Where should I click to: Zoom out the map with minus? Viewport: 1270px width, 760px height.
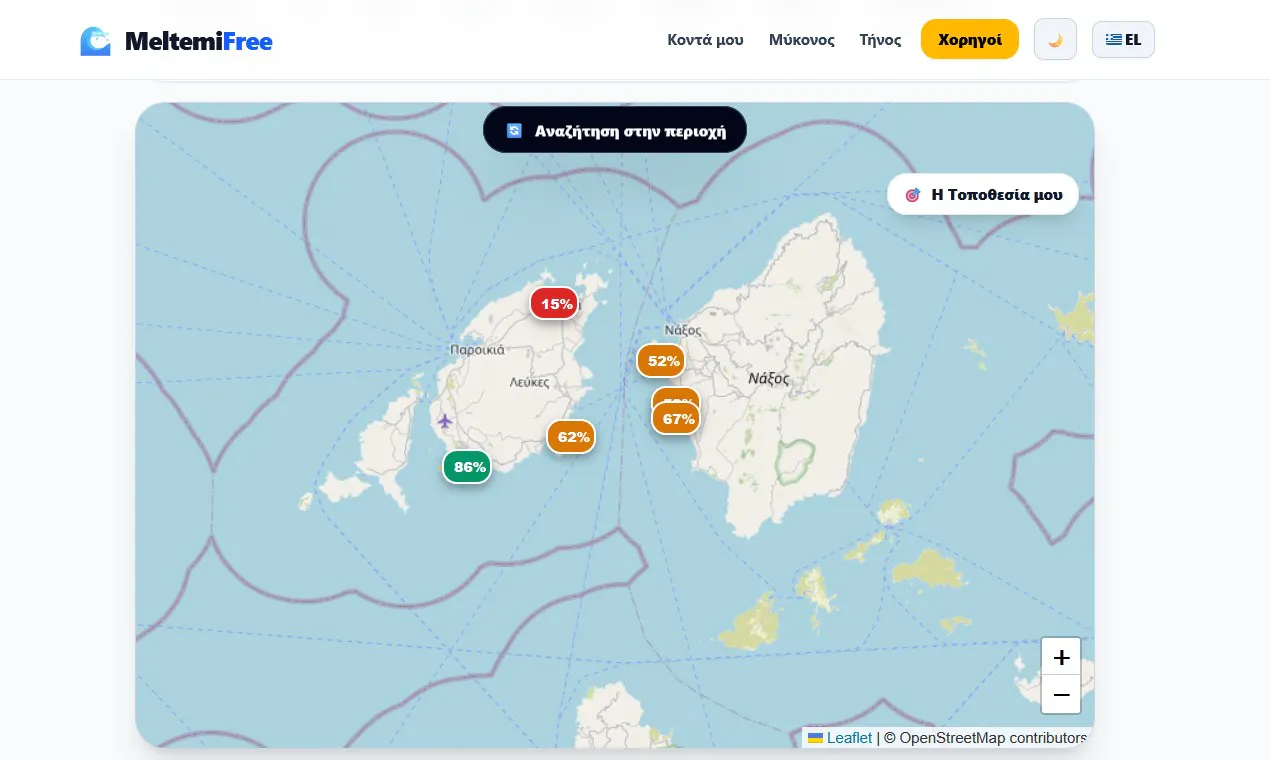click(1061, 694)
